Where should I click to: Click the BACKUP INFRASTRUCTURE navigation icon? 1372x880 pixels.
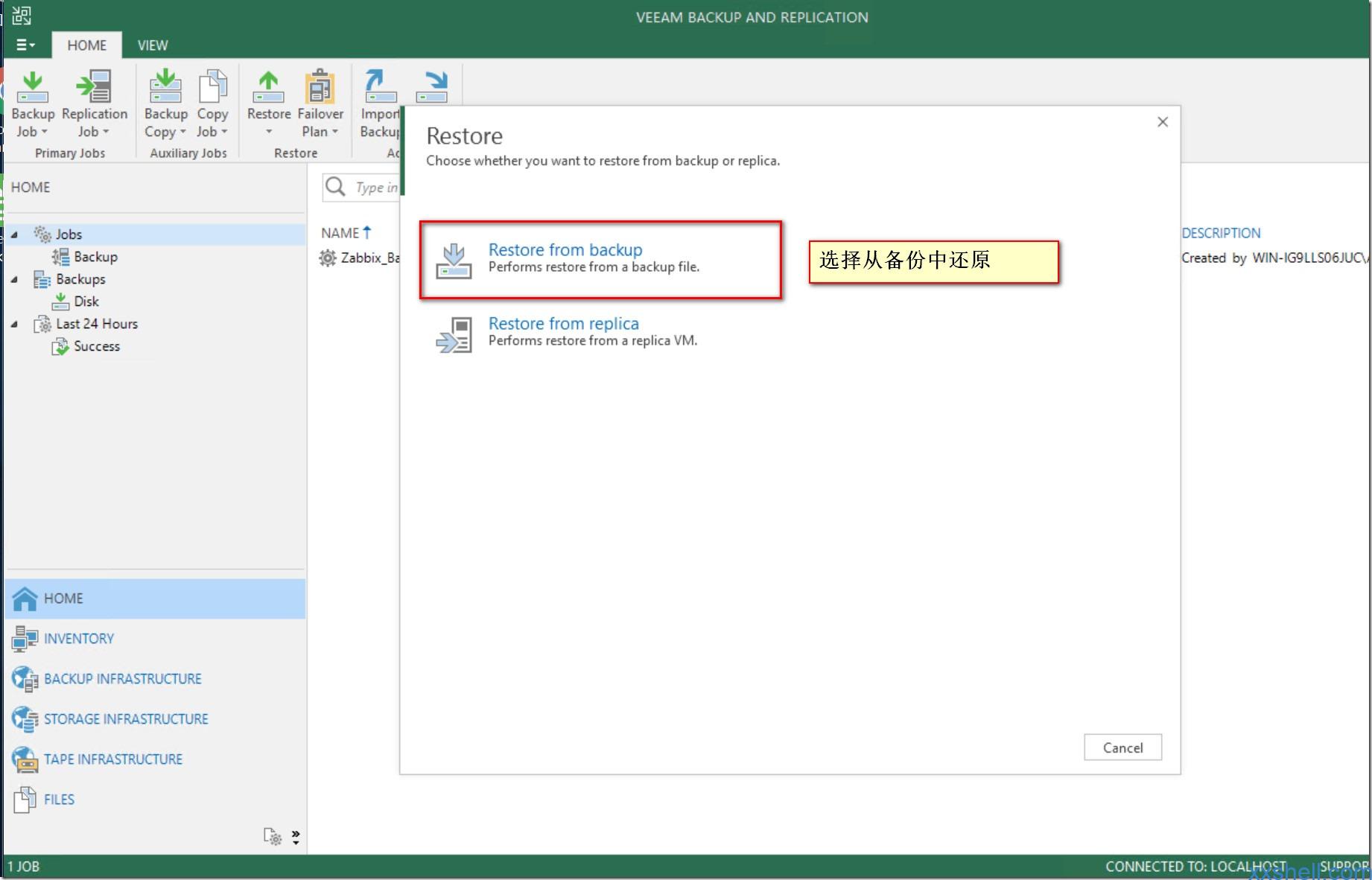point(25,679)
